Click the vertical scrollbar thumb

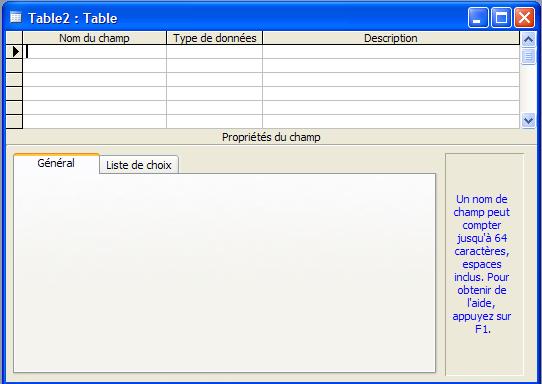[x=528, y=56]
